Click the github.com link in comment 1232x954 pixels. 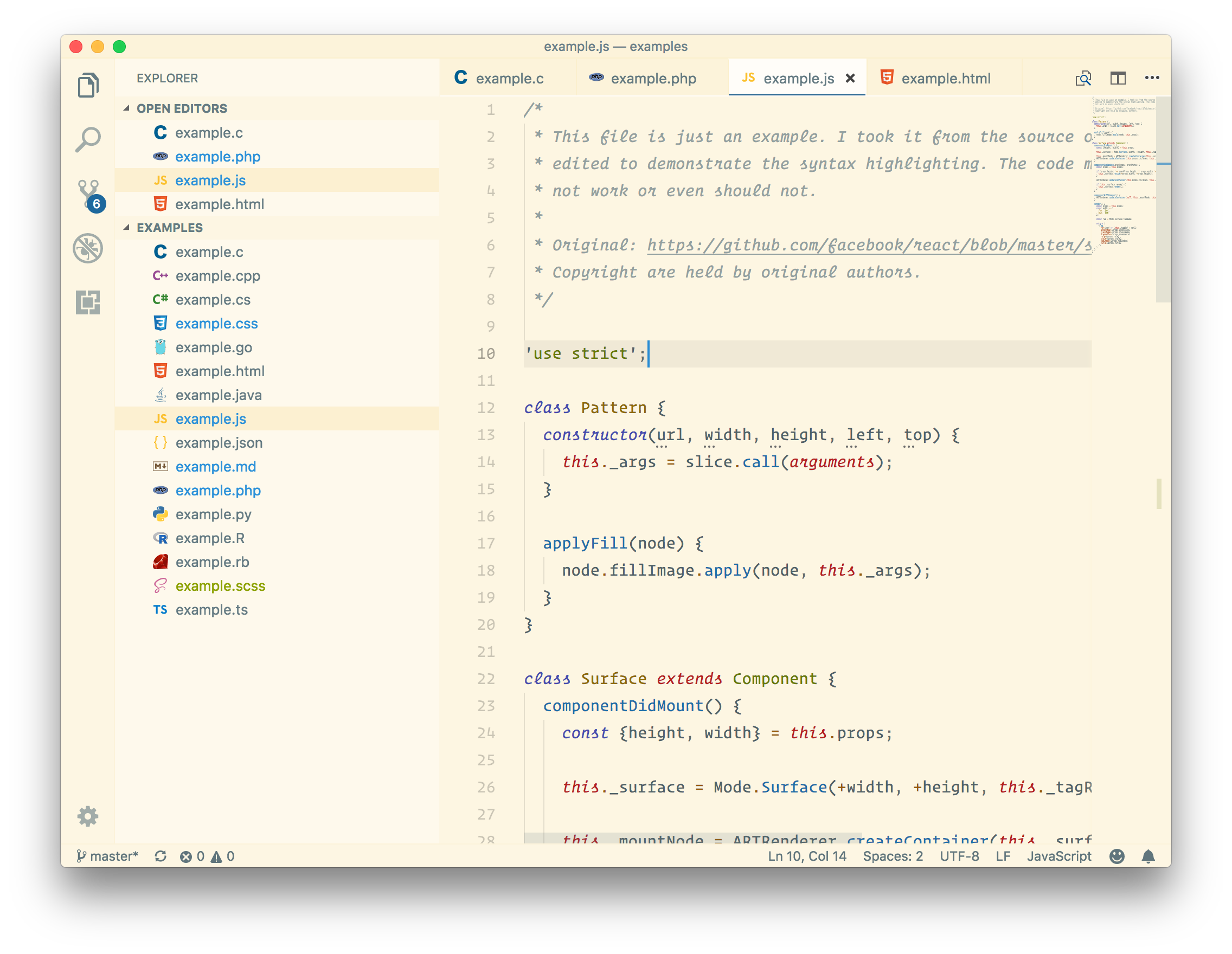tap(869, 245)
